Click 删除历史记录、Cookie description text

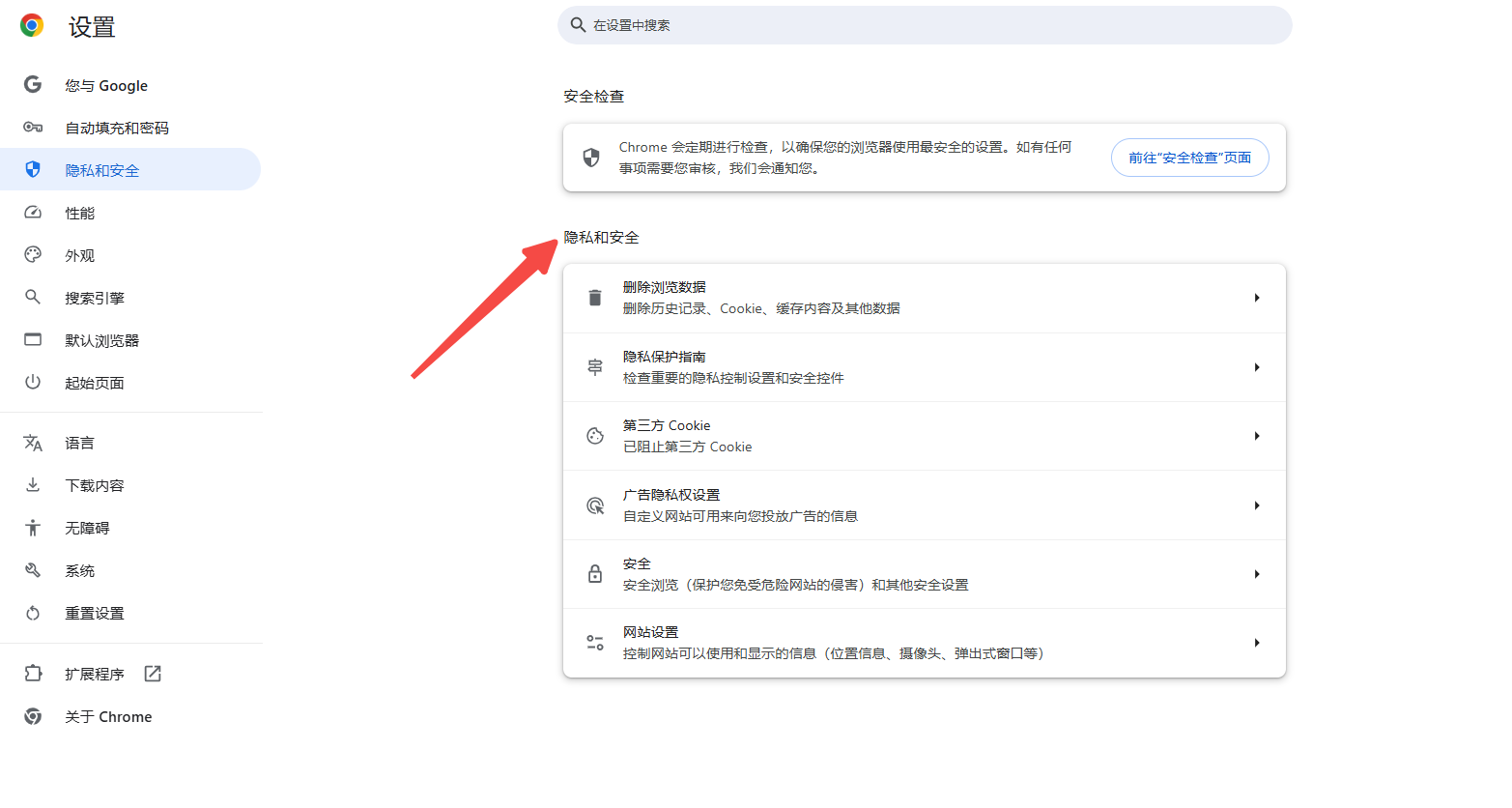761,308
